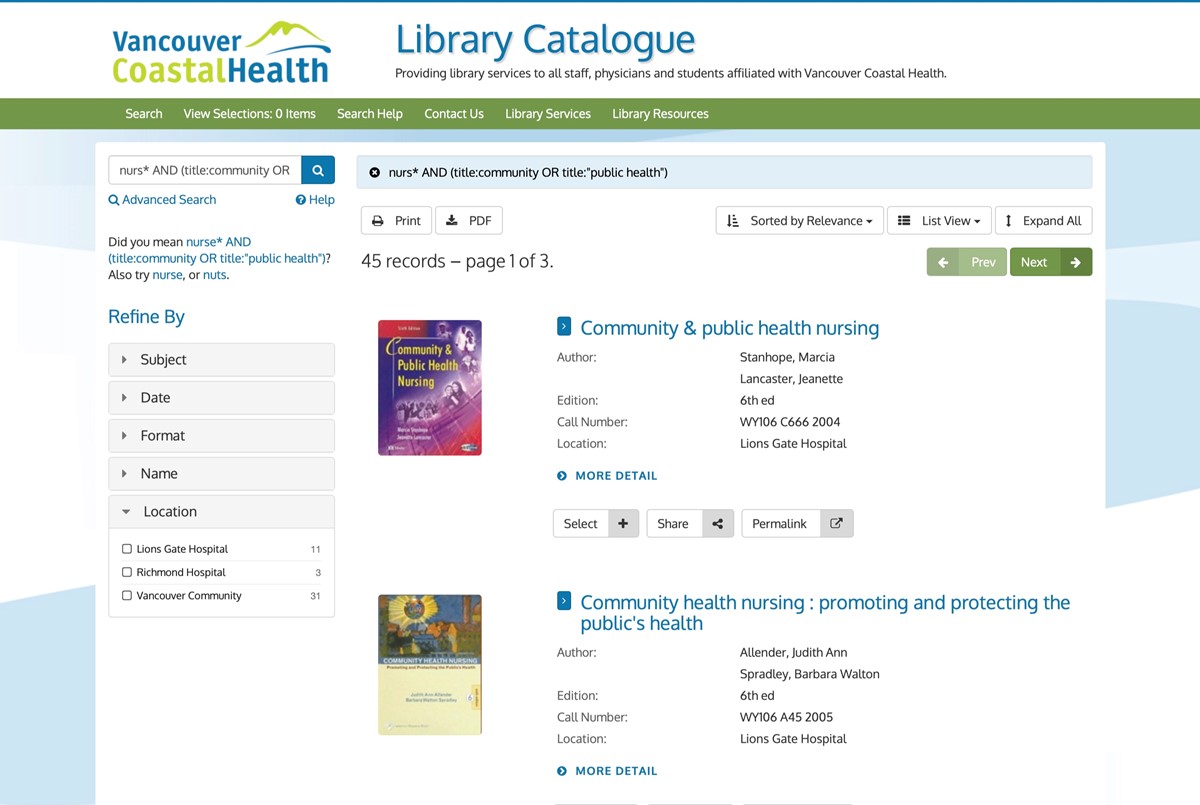Clear the search query with the X icon
1200x805 pixels.
point(375,173)
